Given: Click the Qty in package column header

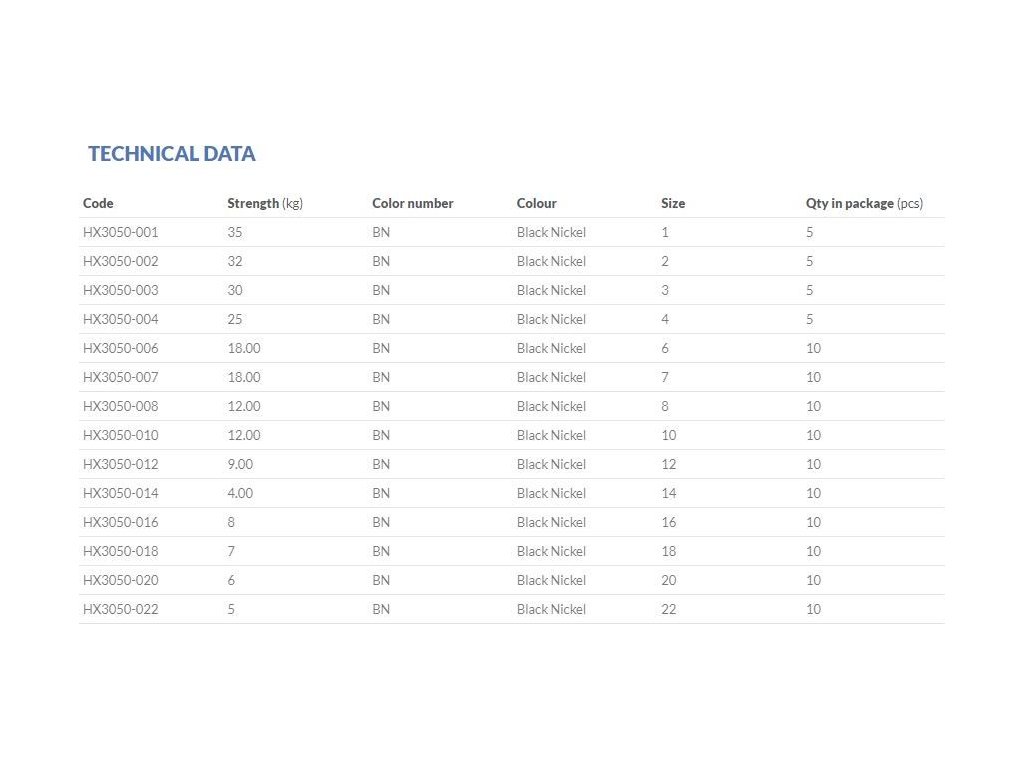Looking at the screenshot, I should [864, 203].
